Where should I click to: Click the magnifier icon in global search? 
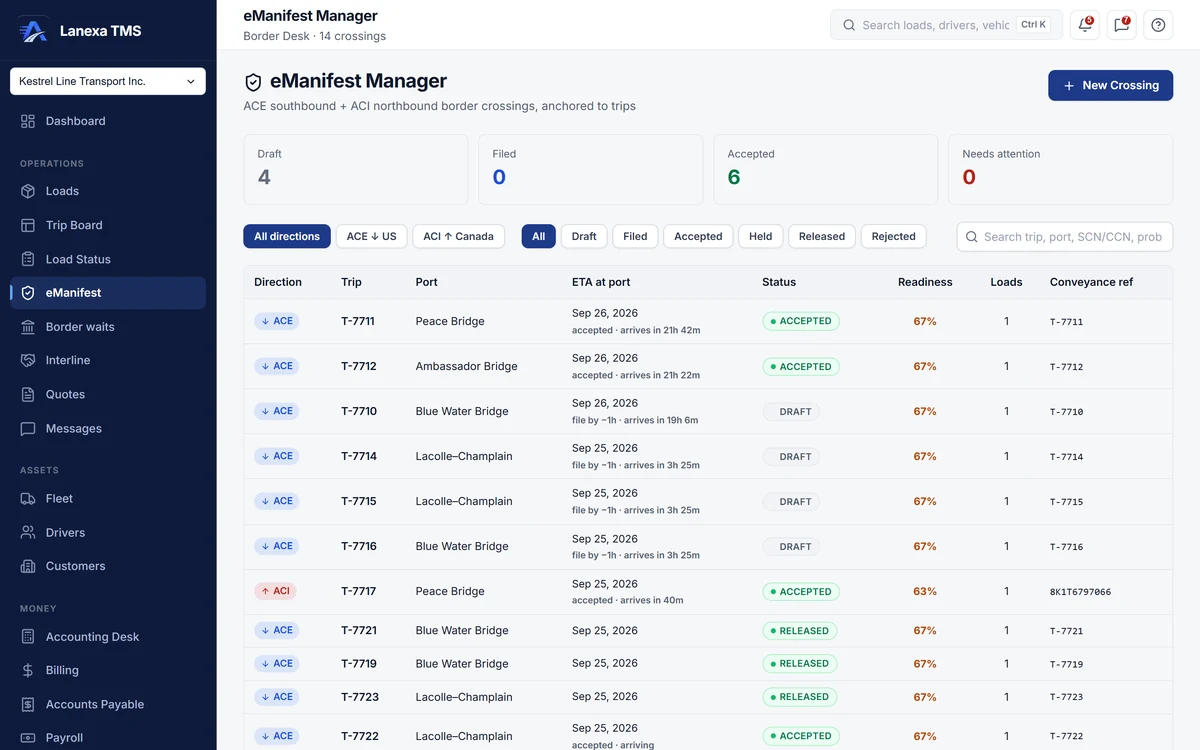849,25
